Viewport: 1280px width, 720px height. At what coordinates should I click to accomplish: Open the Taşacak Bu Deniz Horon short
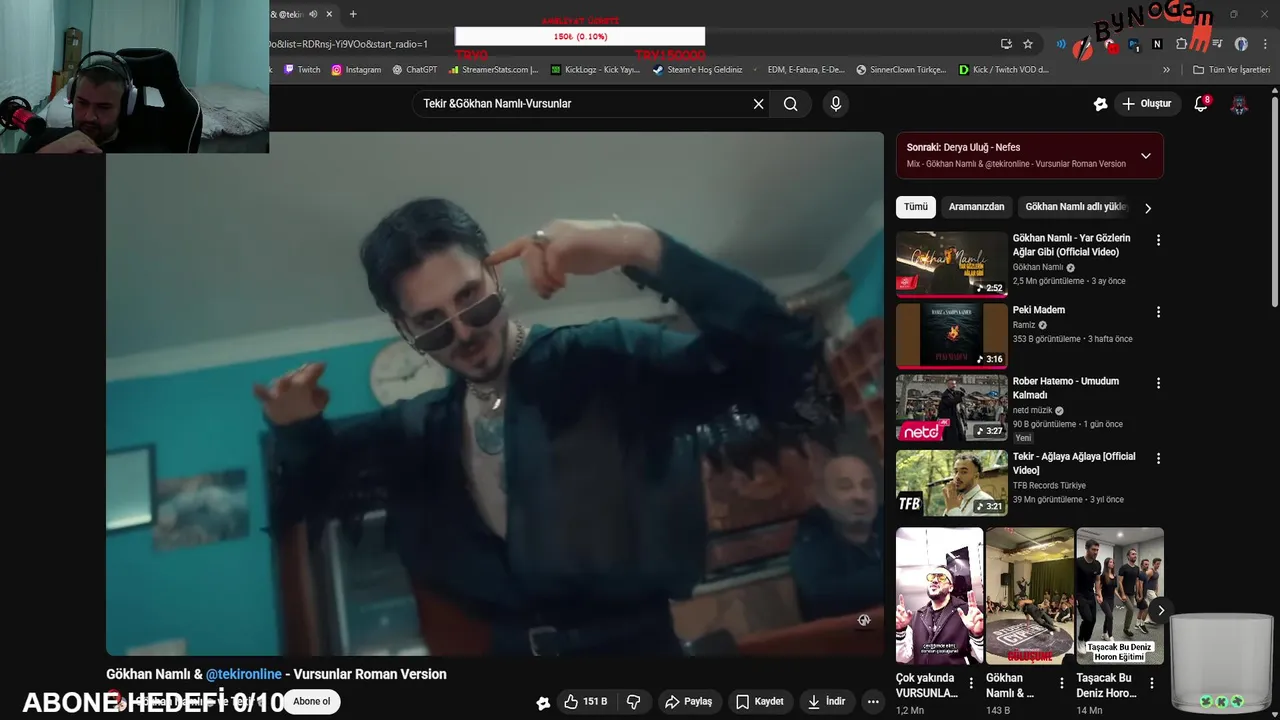point(1120,596)
